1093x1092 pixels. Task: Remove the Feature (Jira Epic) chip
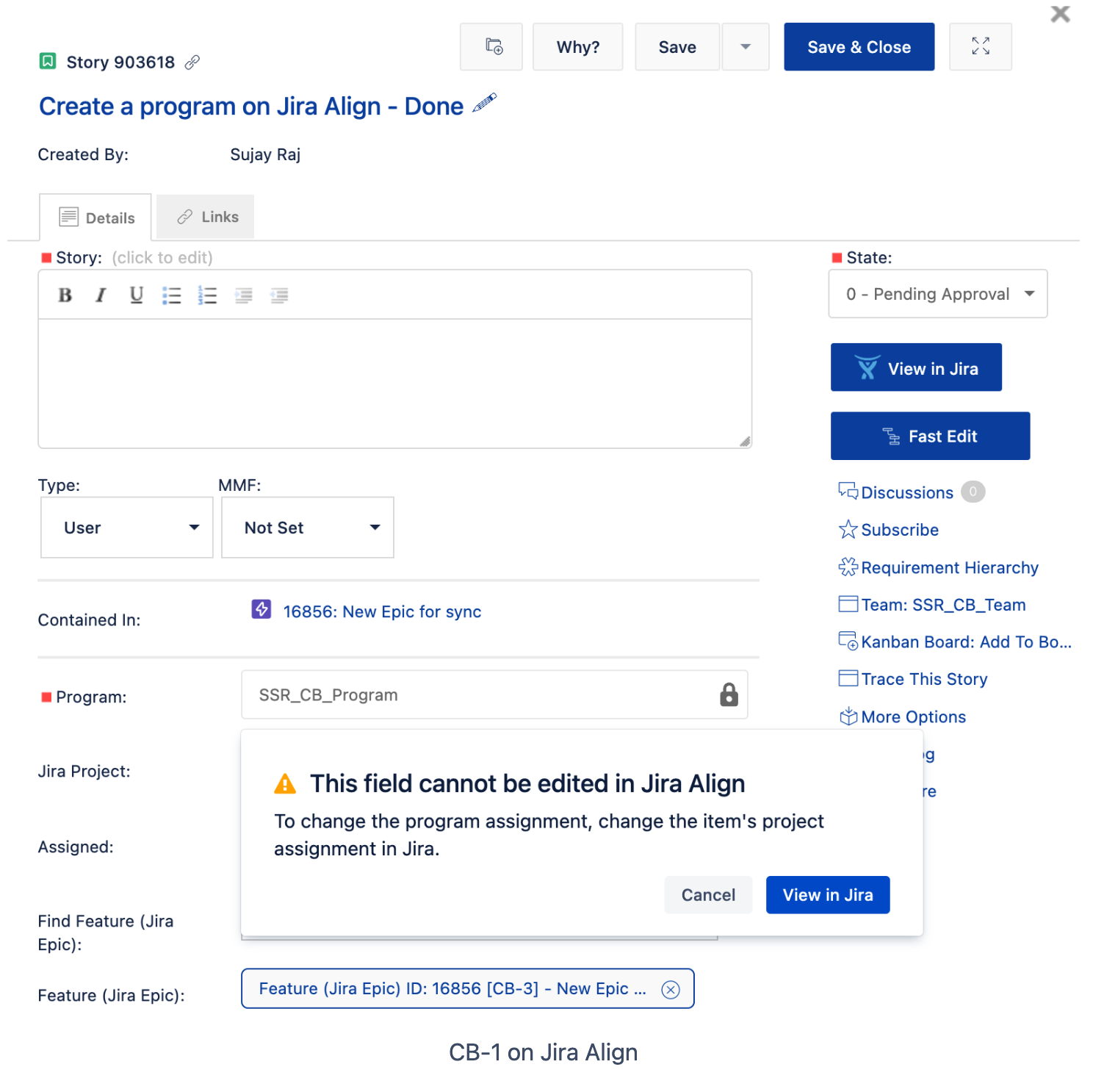670,989
